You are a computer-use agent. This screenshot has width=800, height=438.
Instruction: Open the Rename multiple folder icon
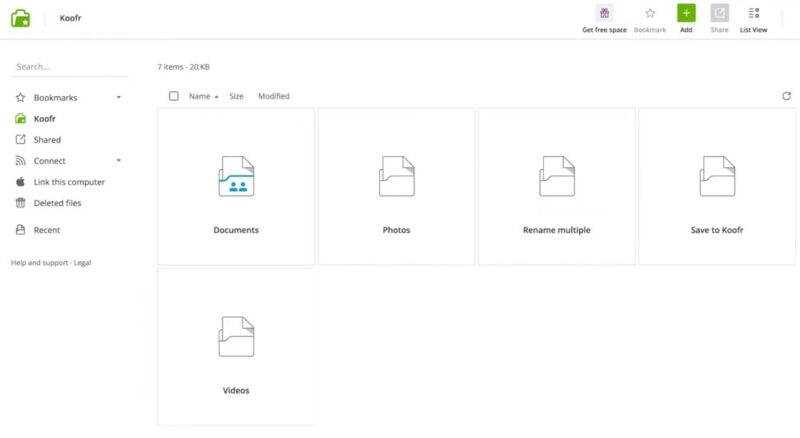[x=557, y=176]
